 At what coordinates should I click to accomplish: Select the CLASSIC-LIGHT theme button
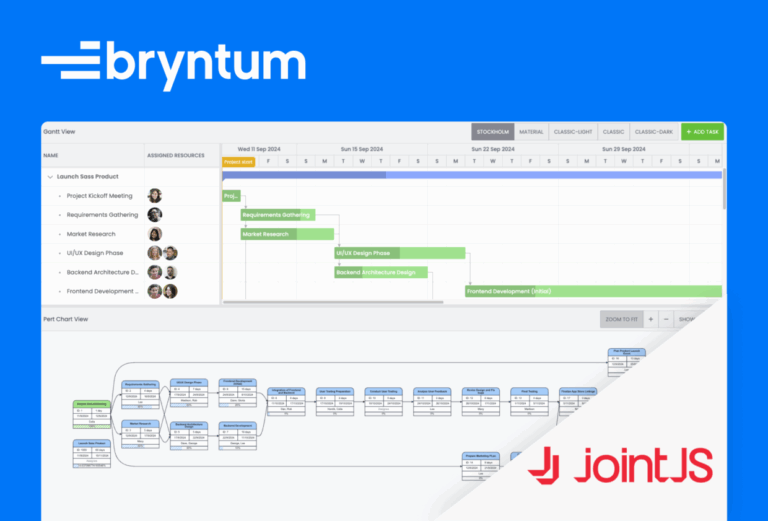[573, 132]
